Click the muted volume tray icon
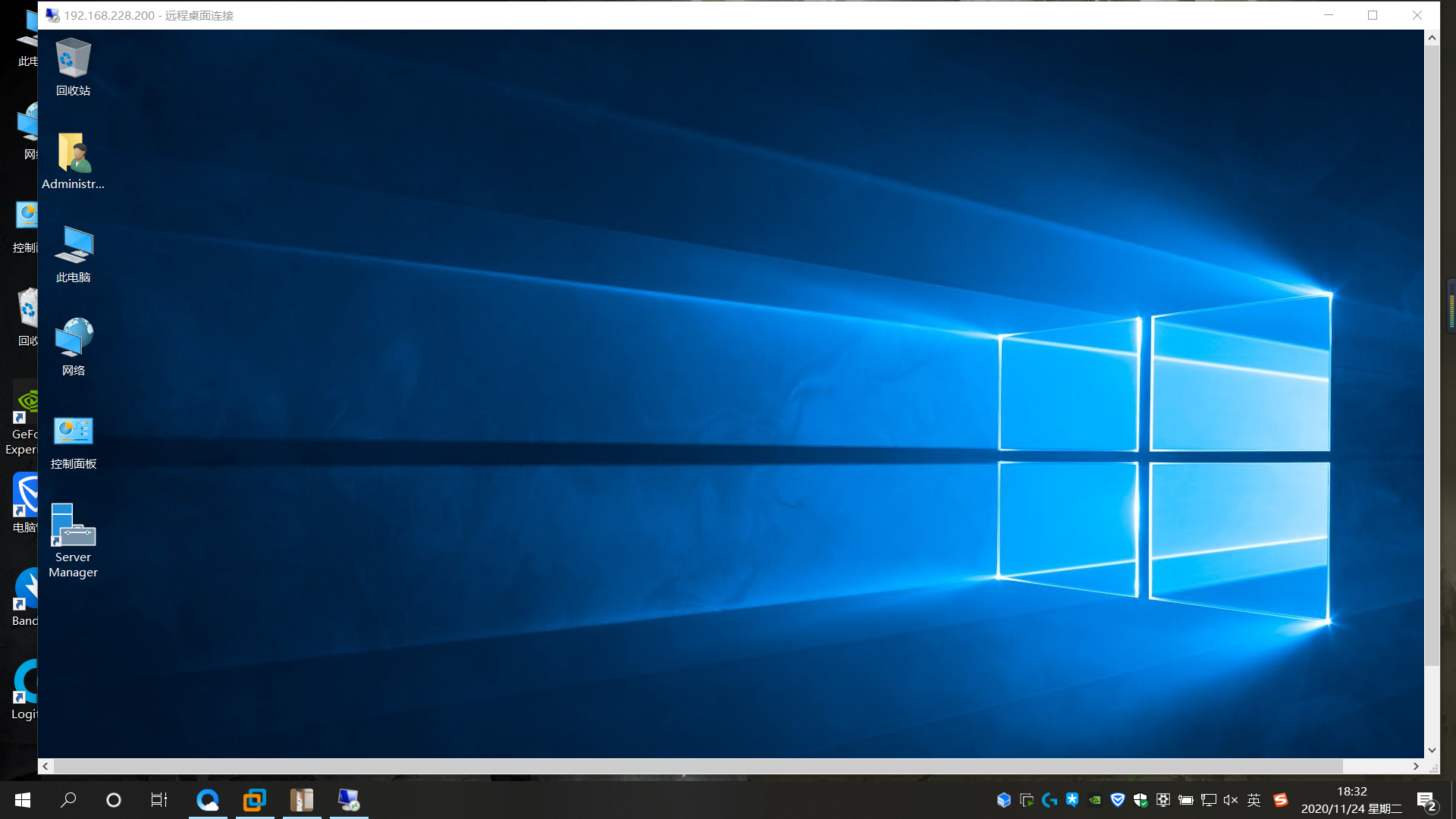 pyautogui.click(x=1231, y=800)
